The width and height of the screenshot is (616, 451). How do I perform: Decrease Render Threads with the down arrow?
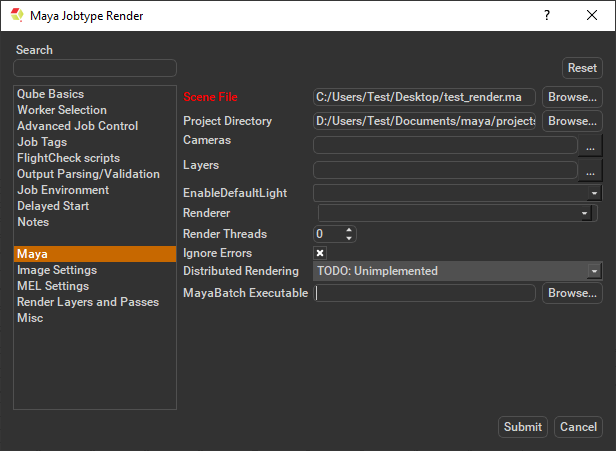click(349, 238)
